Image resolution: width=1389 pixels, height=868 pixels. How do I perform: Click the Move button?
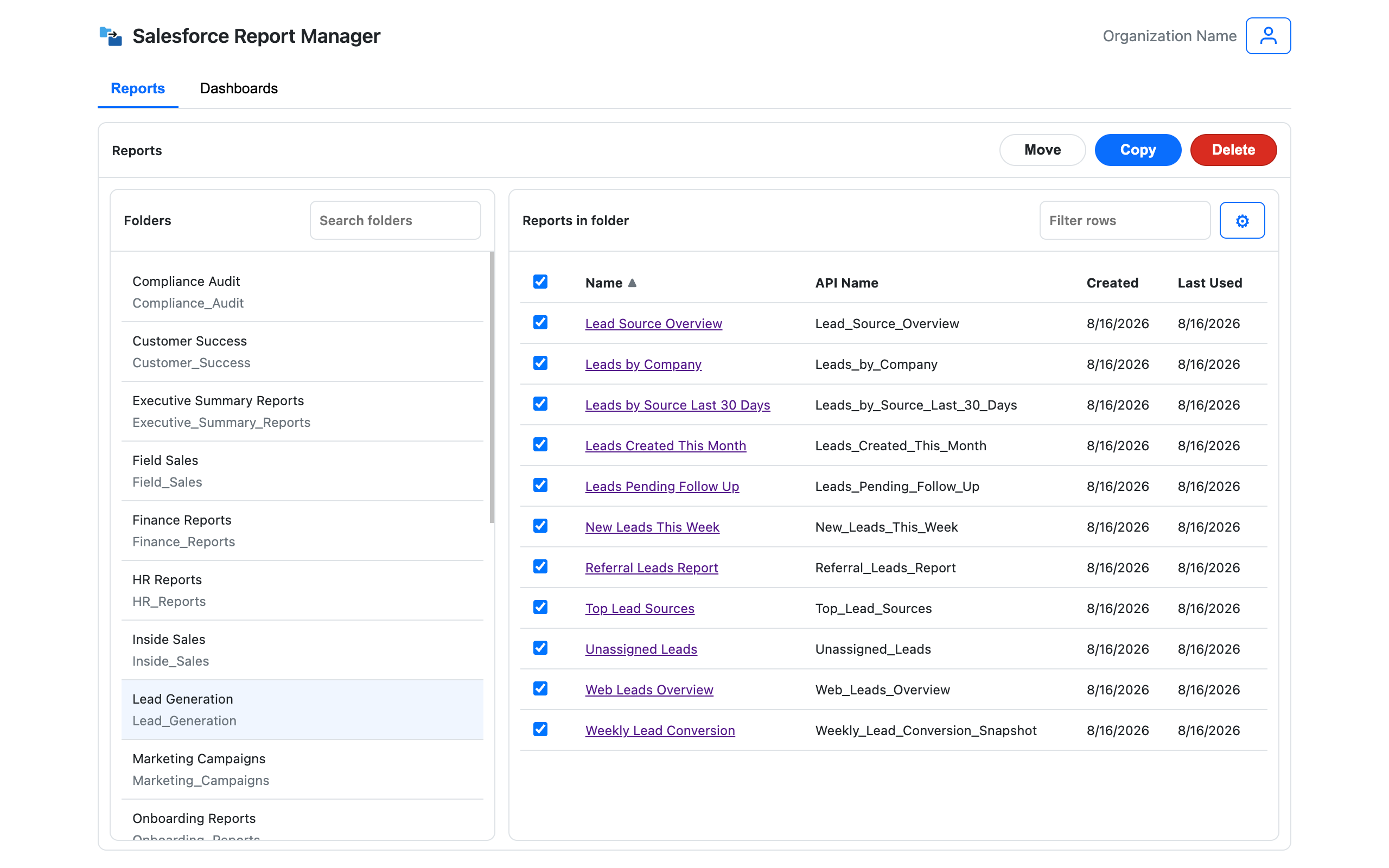click(x=1042, y=150)
